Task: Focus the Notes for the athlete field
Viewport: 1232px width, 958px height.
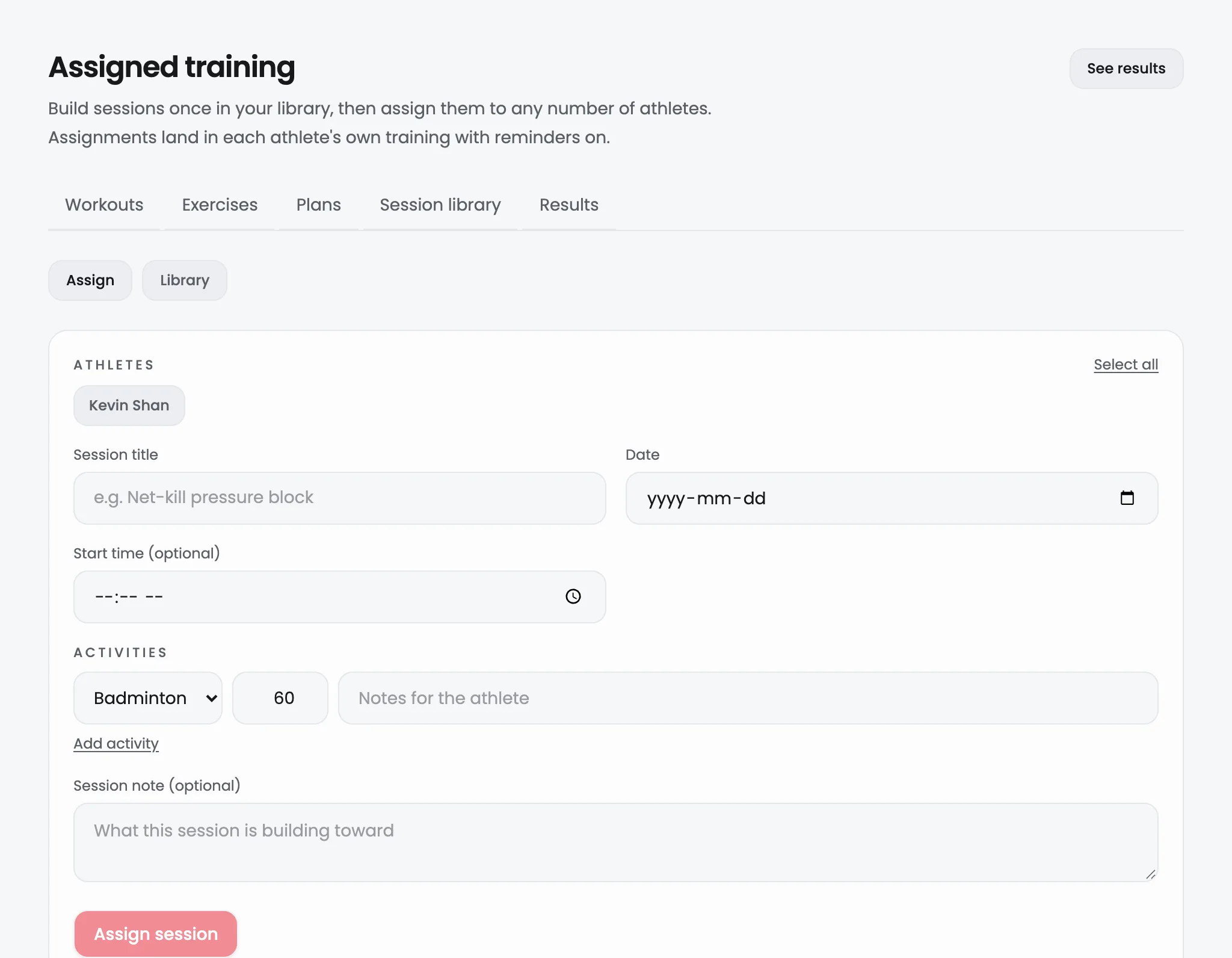Action: pyautogui.click(x=748, y=698)
